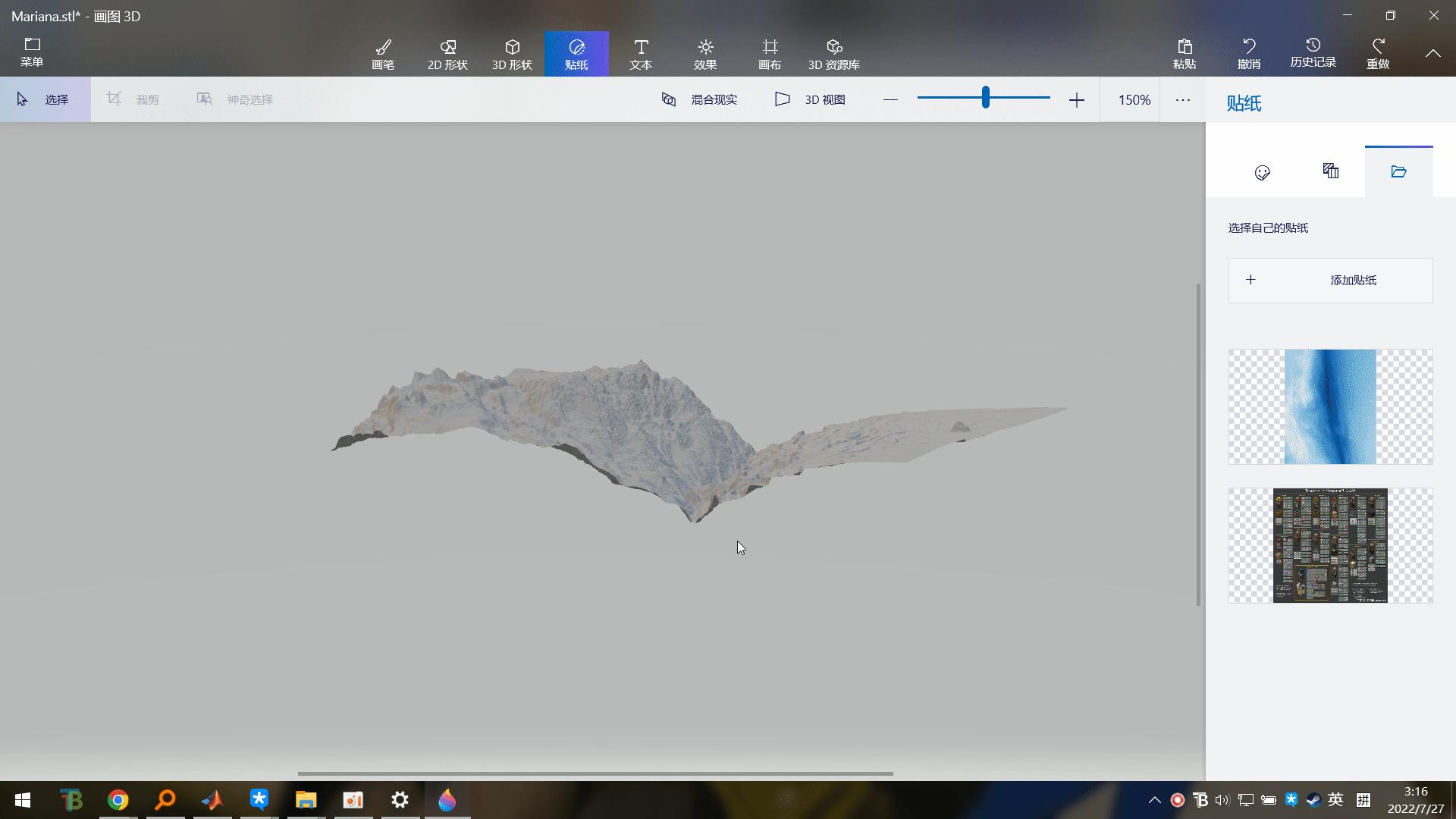The width and height of the screenshot is (1456, 819).
Task: Switch to the smiley stickers tab
Action: 1263,172
